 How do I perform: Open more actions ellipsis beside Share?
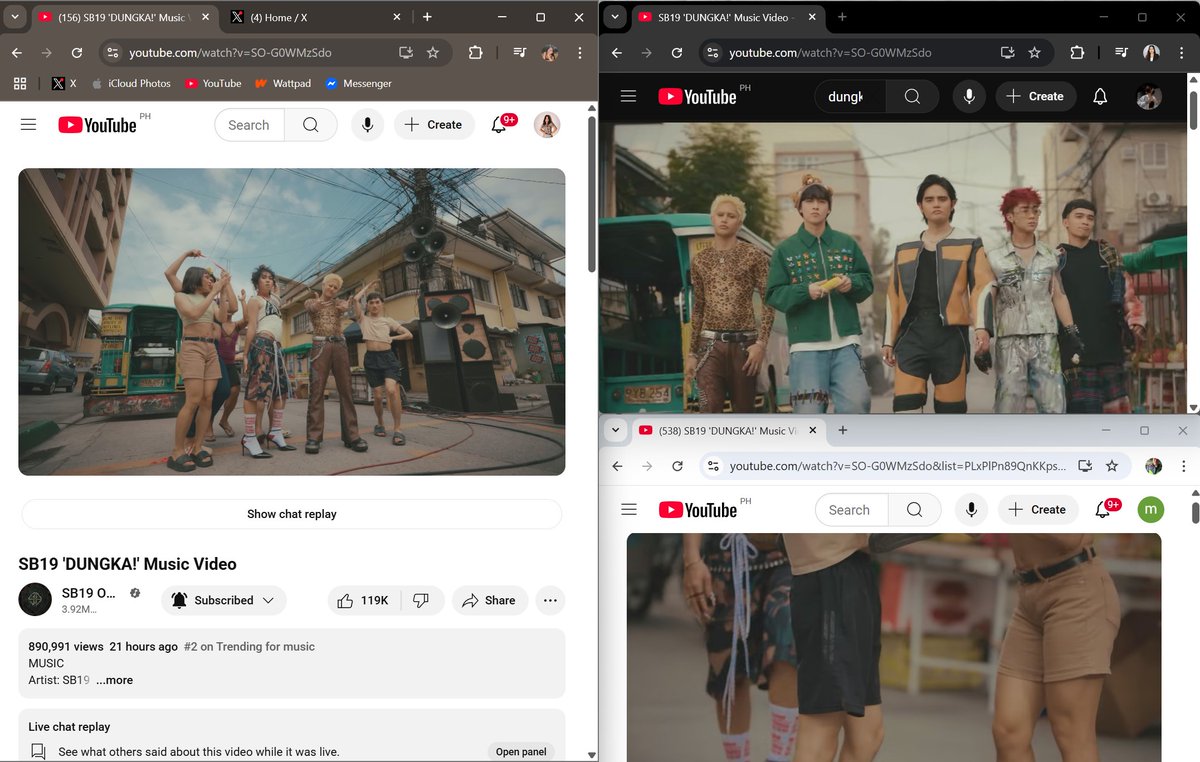pos(550,600)
